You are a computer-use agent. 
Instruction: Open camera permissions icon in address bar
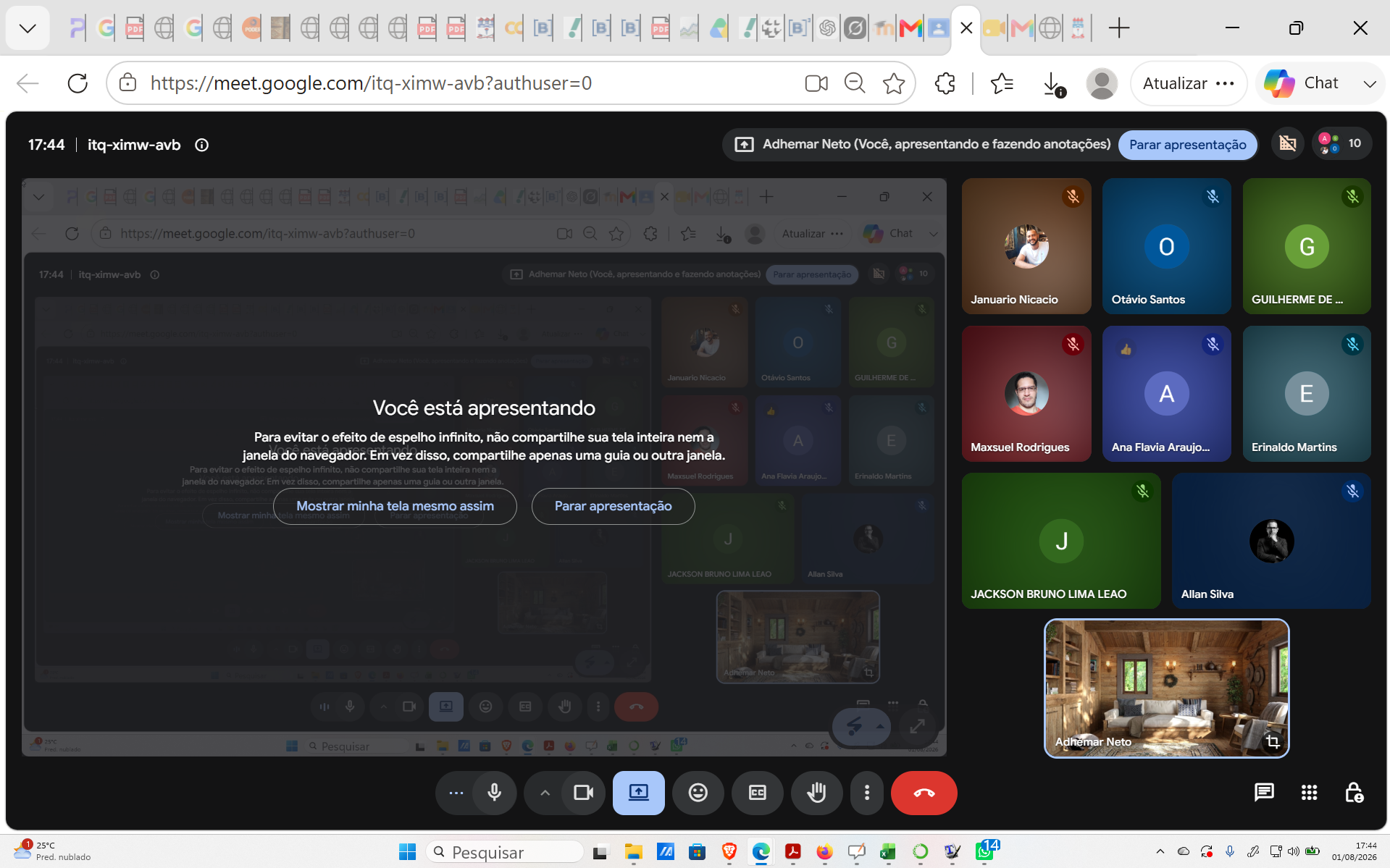pos(816,83)
